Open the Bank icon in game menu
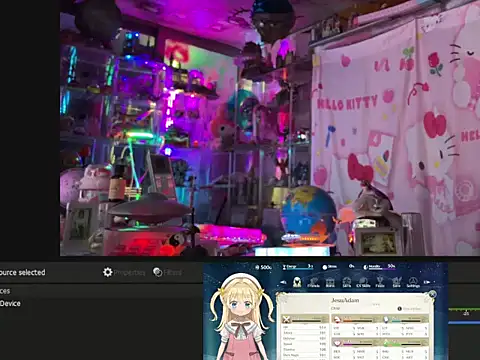Screen dimensions: 480x360 (330, 283)
